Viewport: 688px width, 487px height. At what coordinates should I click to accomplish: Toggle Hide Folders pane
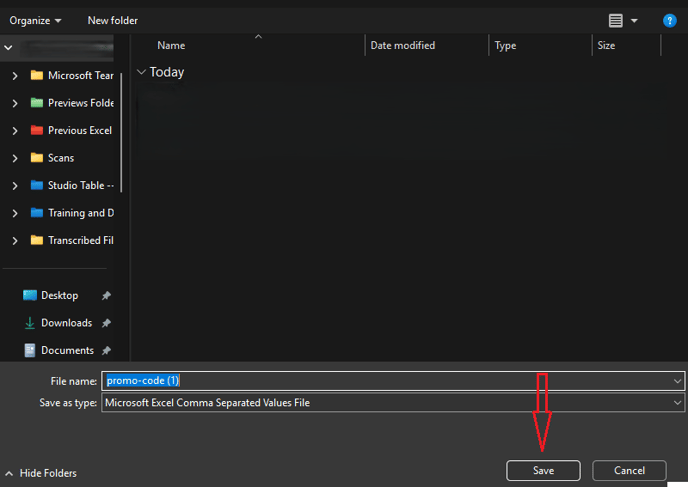click(41, 473)
